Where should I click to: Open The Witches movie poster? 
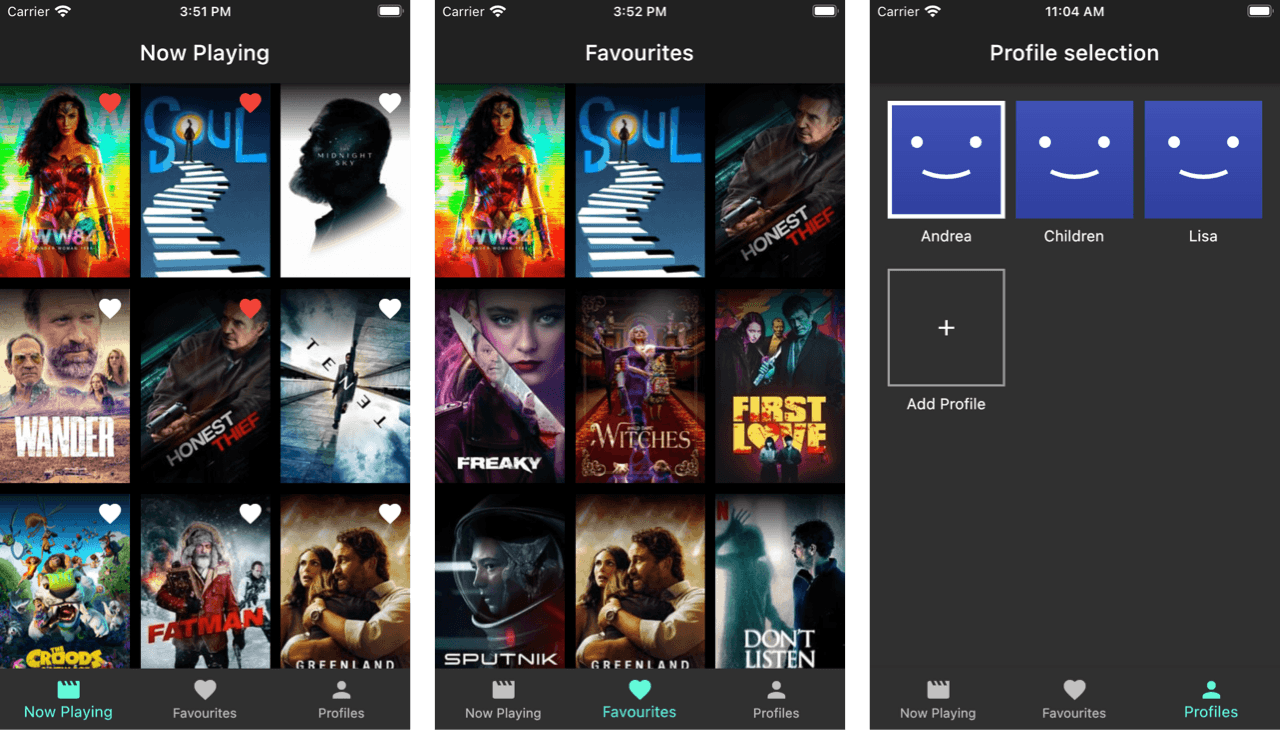point(640,386)
